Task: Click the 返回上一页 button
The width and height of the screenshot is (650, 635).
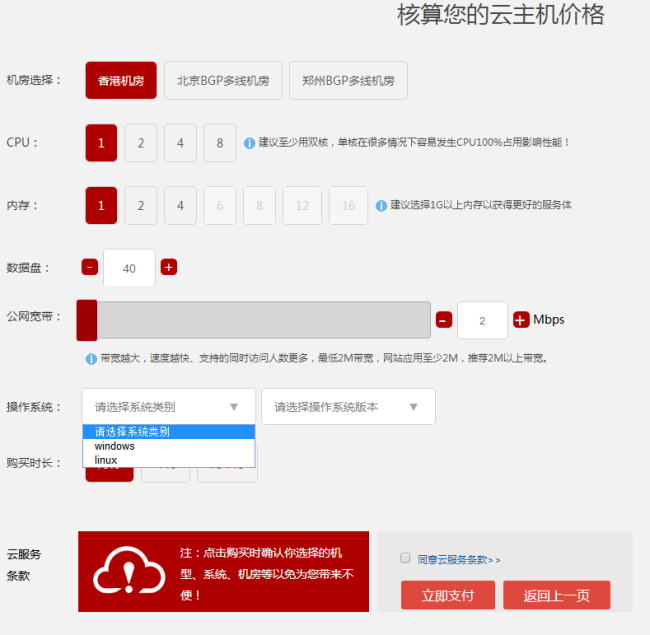Action: click(x=565, y=595)
